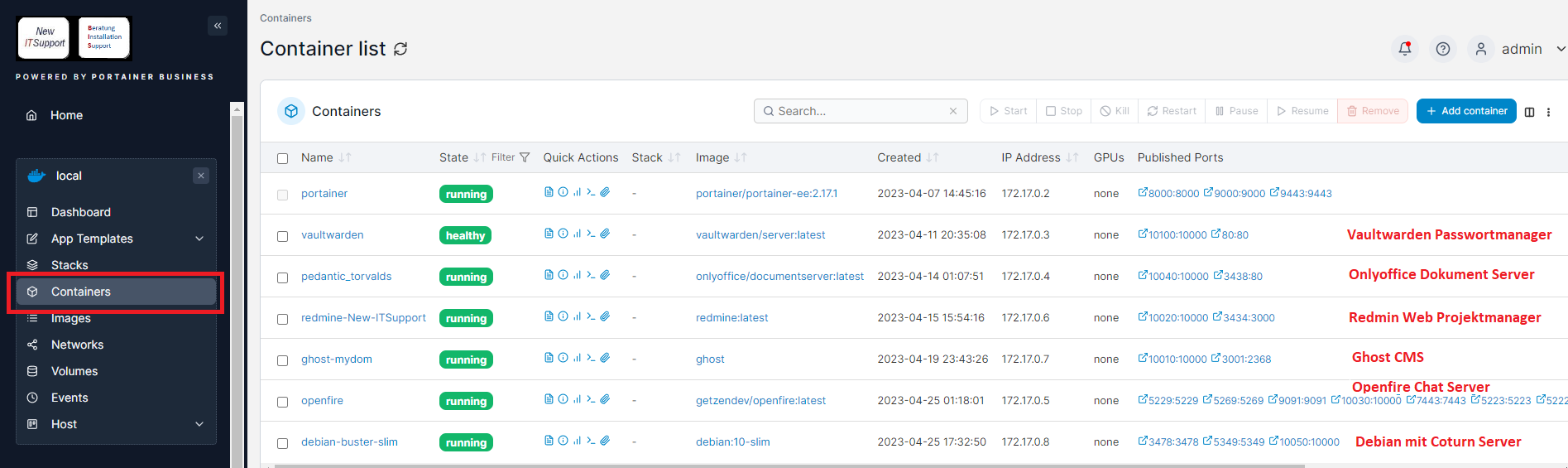Screen dimensions: 1568x468
Task: Refresh the container list
Action: (x=400, y=49)
